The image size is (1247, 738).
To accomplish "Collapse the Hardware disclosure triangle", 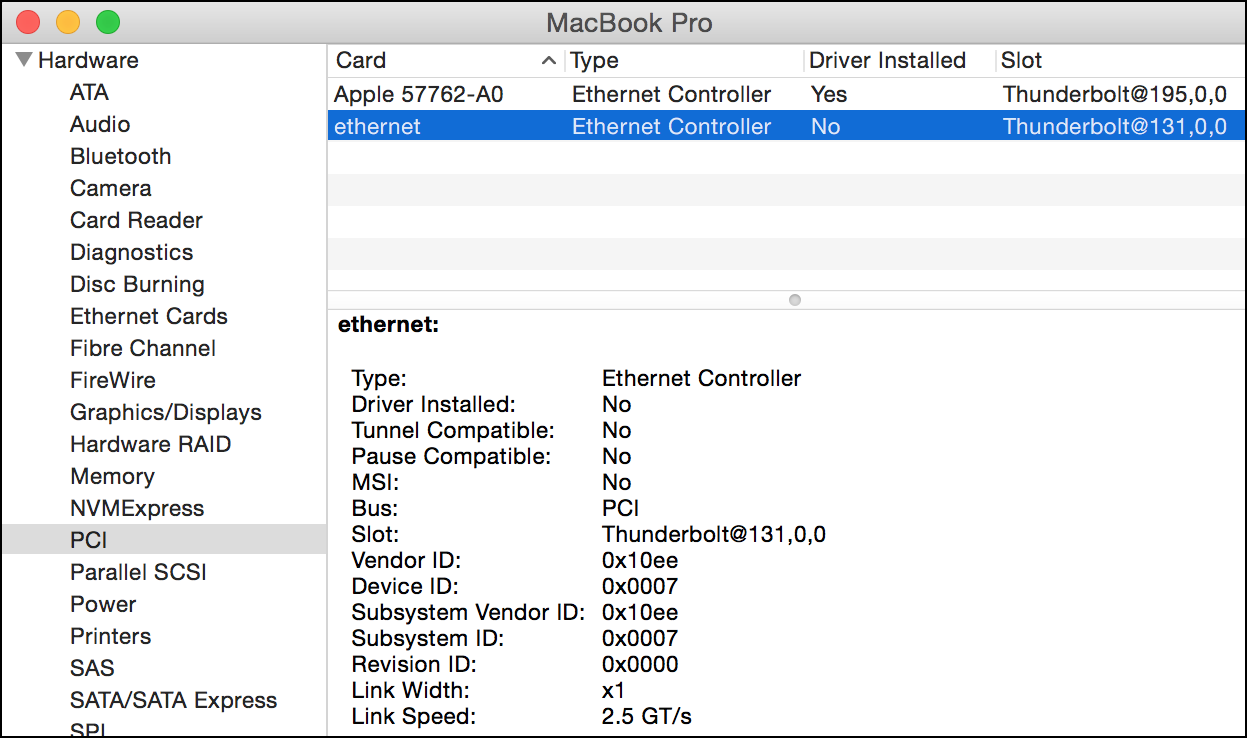I will [x=24, y=60].
